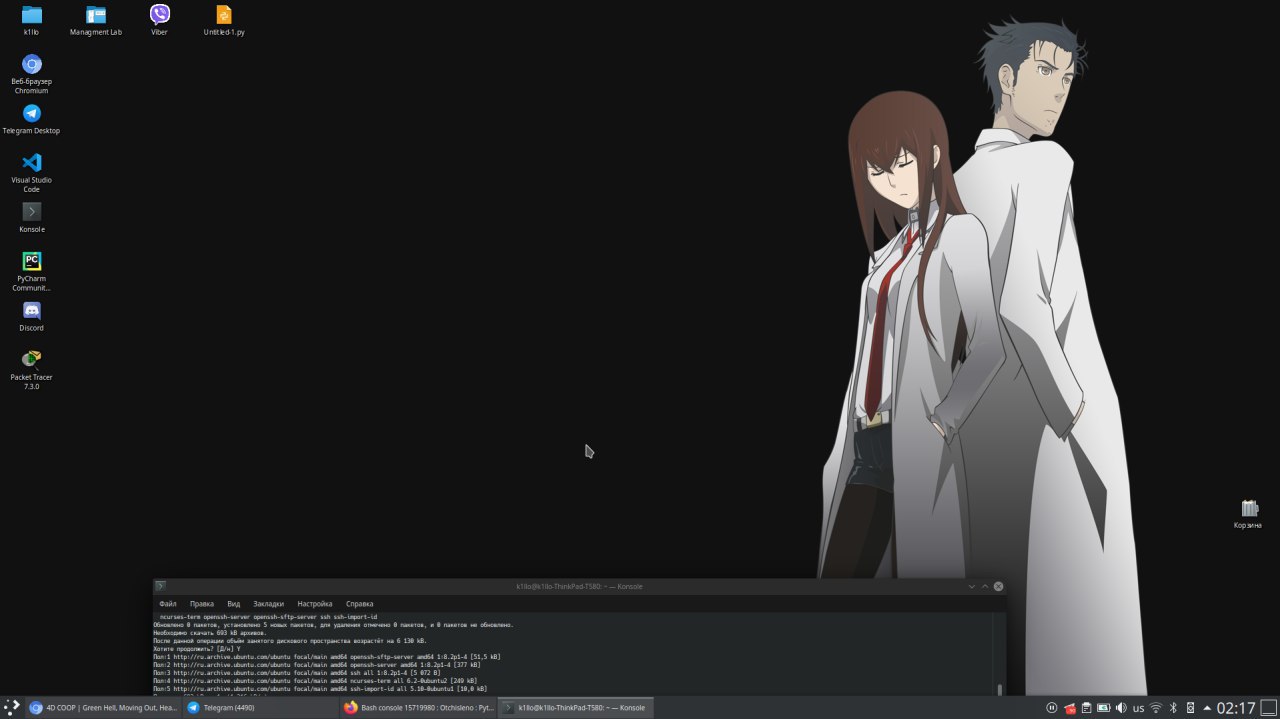This screenshot has height=719, width=1280.
Task: Click the 'Хотите продолжить? [Д/н] Y' terminal line
Action: click(x=197, y=649)
